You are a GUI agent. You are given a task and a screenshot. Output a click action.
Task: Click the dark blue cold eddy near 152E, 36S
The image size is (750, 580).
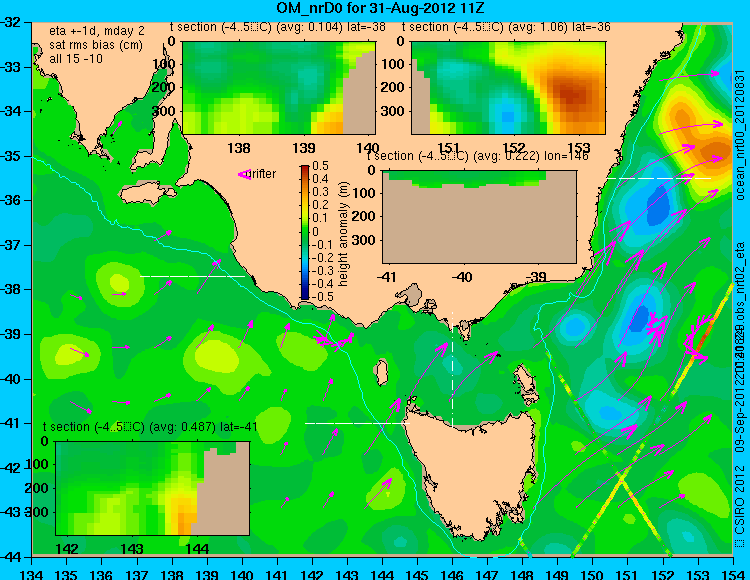point(659,206)
